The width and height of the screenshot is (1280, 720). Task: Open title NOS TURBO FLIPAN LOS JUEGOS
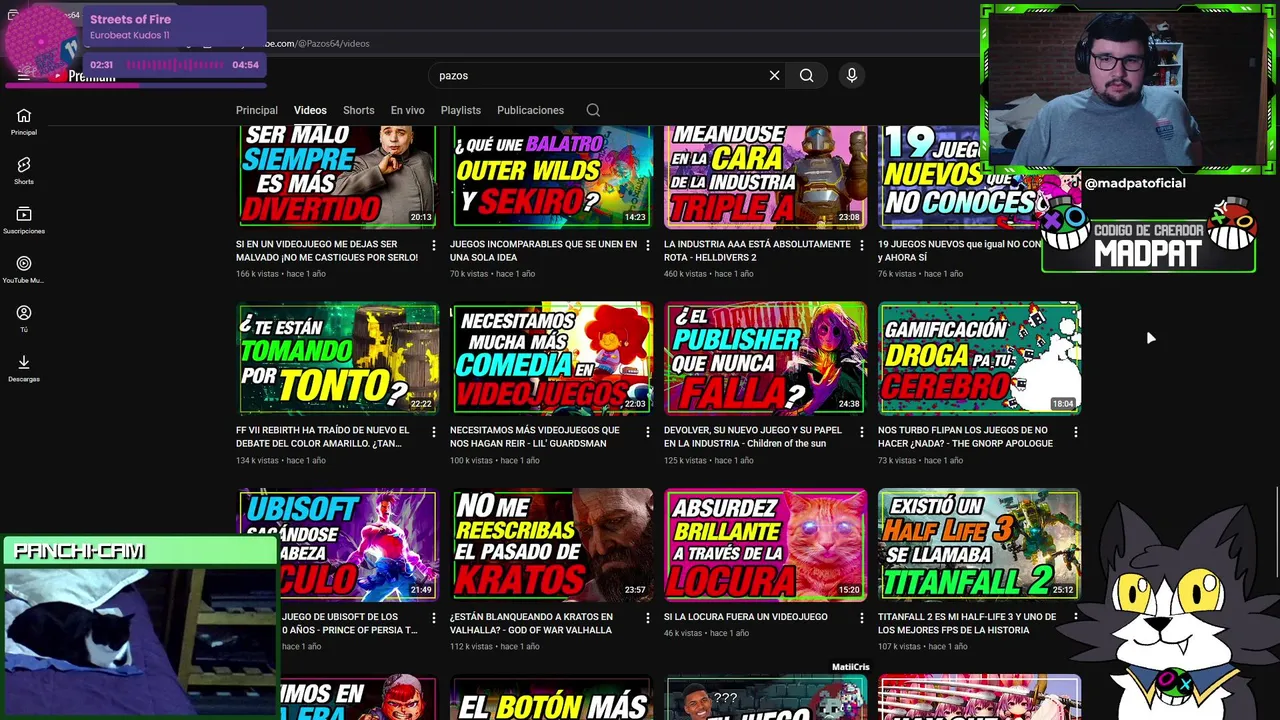965,436
